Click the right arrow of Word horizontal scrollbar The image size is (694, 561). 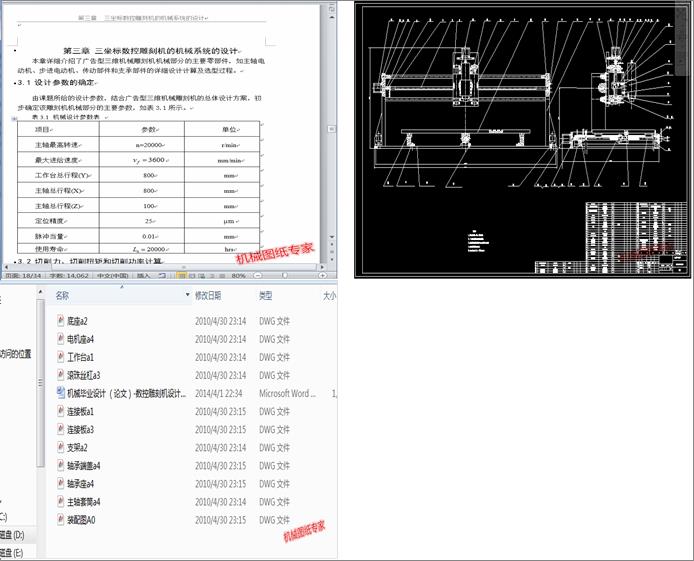[x=322, y=267]
